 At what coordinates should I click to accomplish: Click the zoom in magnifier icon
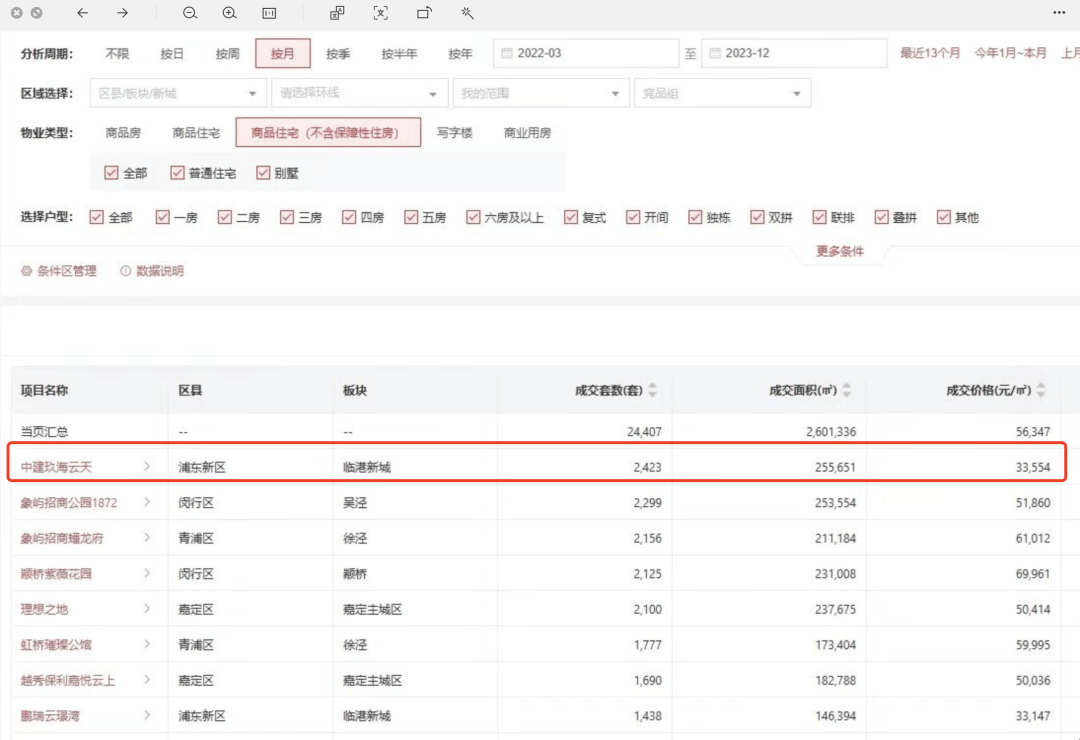pyautogui.click(x=229, y=13)
